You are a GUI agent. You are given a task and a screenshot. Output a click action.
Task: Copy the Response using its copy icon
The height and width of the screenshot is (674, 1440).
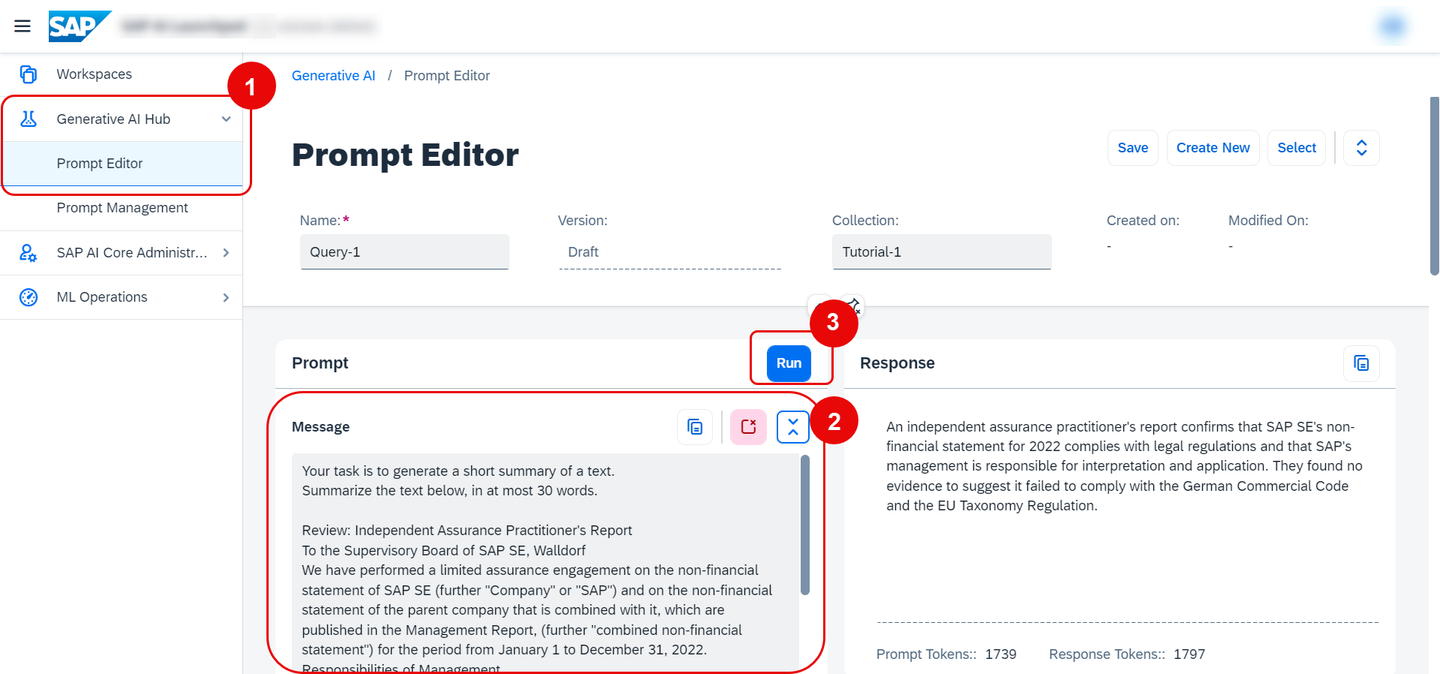(1361, 363)
